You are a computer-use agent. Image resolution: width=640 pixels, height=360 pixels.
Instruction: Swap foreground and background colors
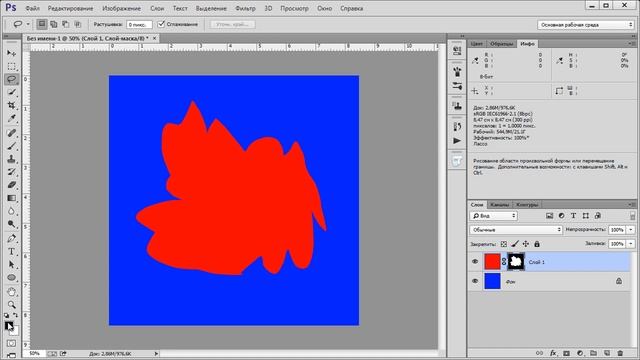click(16, 315)
